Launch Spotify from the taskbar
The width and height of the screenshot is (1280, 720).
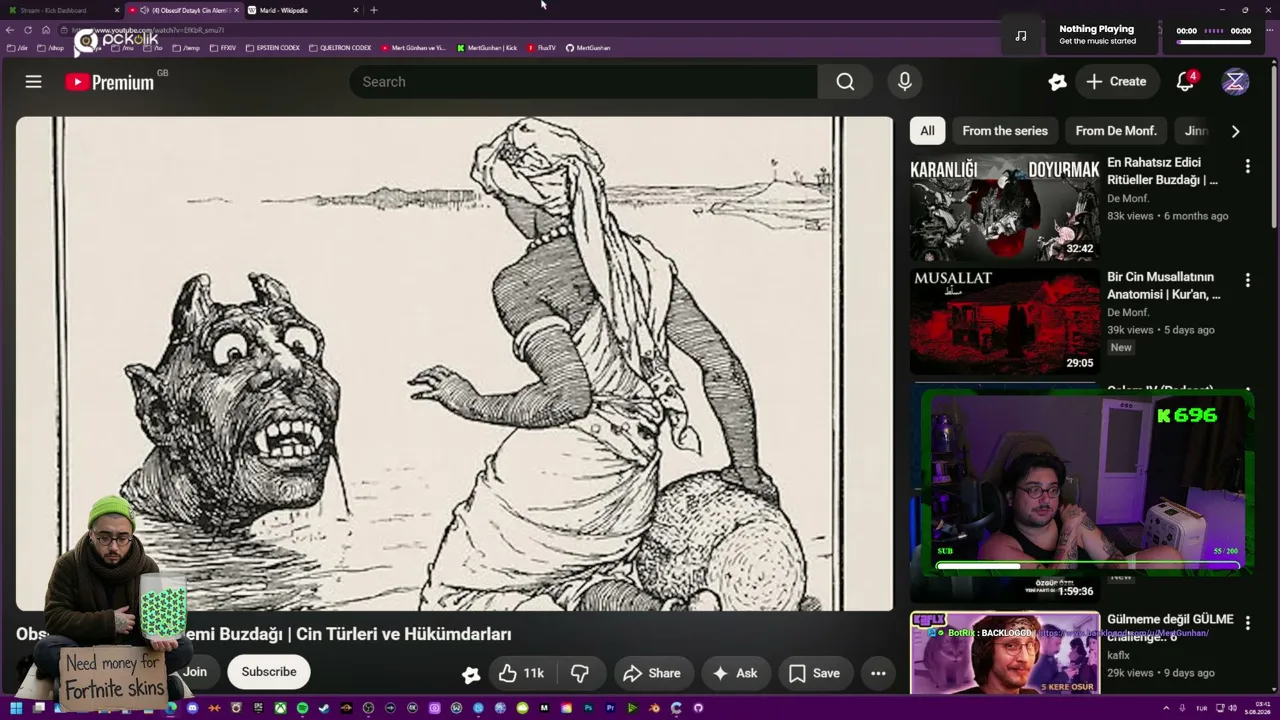(x=302, y=708)
